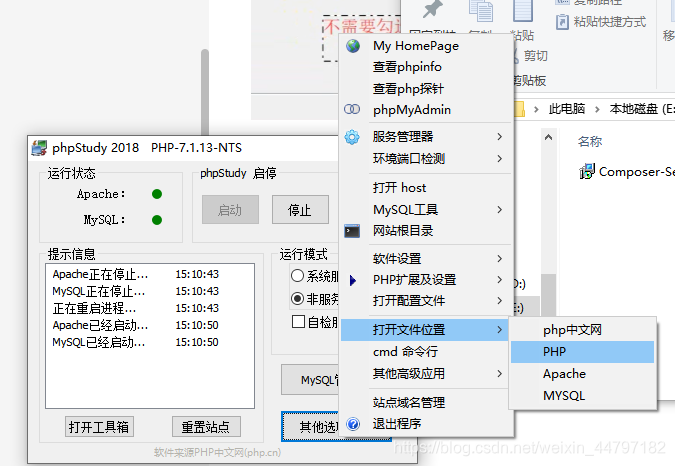
Task: Click the scissors 剪切 icon in Explorer ribbon
Action: pos(515,56)
